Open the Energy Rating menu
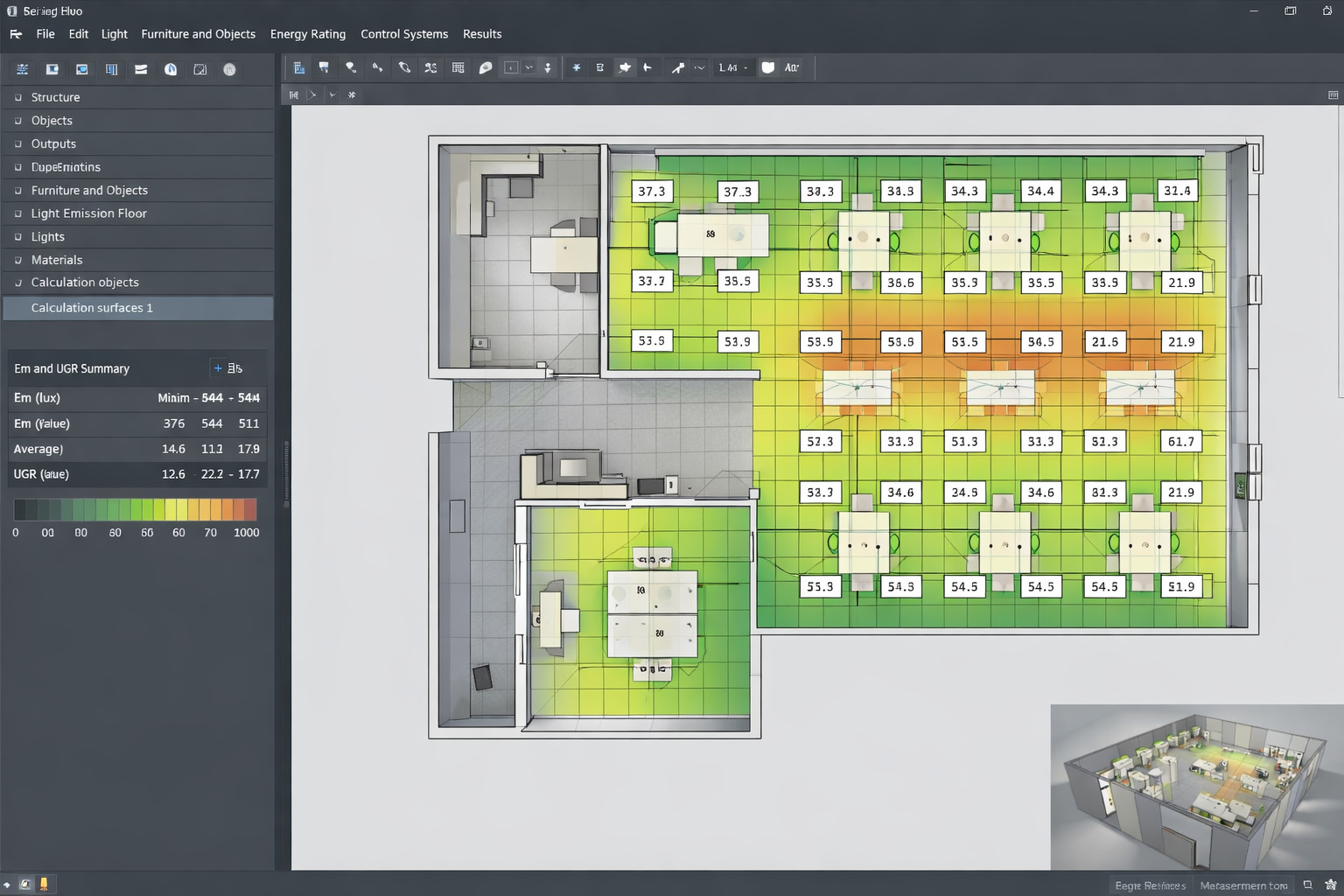Viewport: 1344px width, 896px height. [x=307, y=34]
